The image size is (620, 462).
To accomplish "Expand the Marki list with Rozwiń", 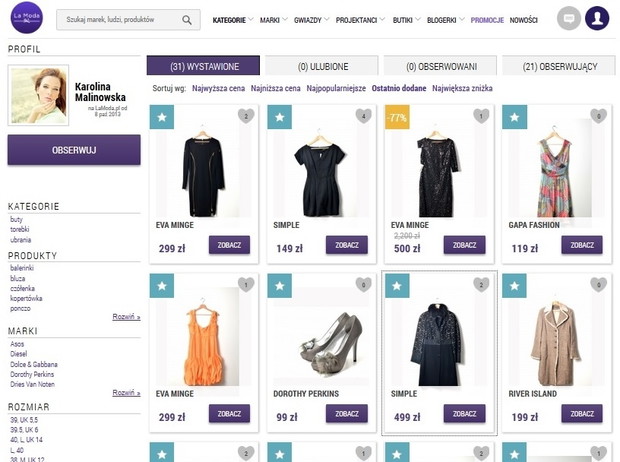I will tap(126, 392).
